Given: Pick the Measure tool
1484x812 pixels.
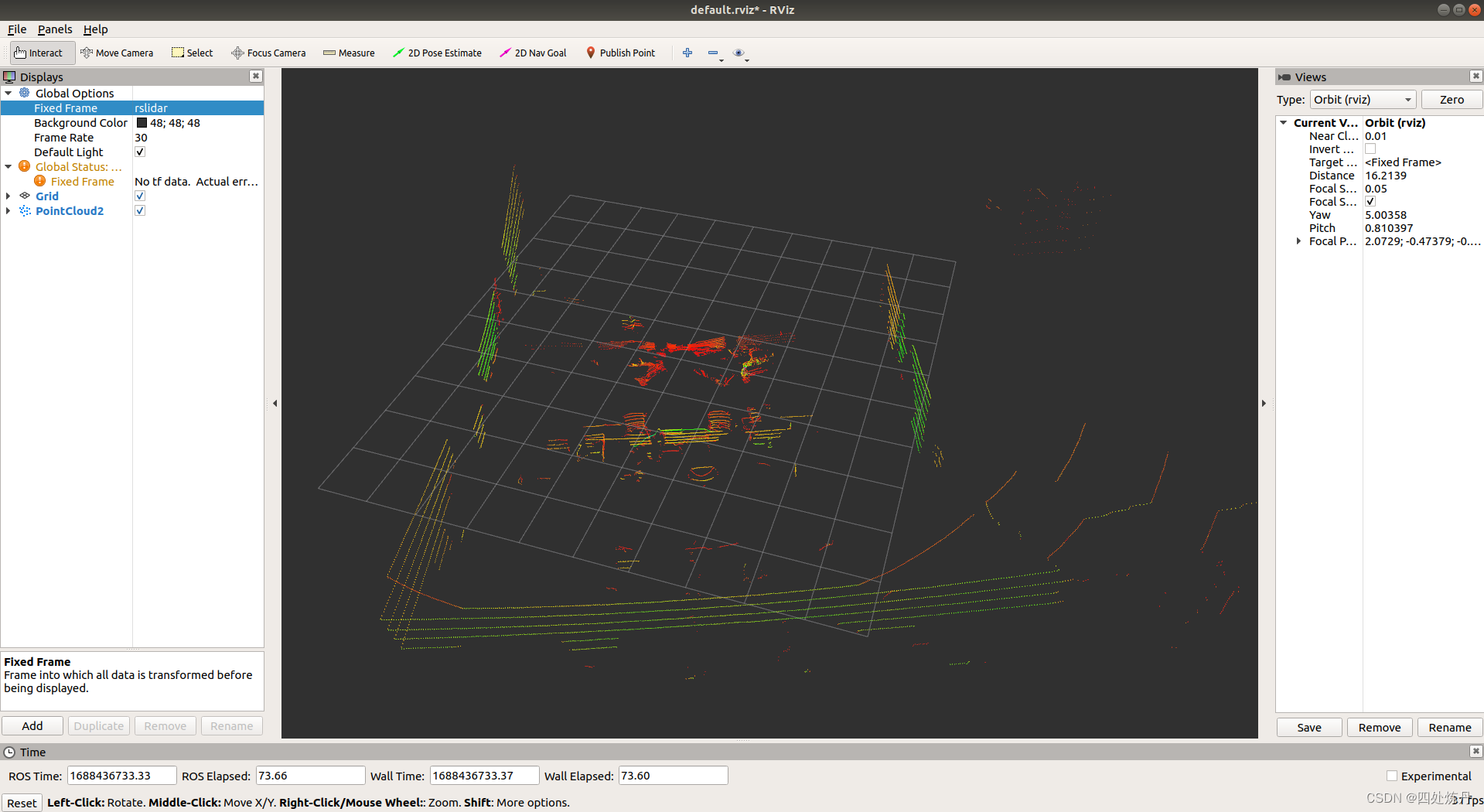Looking at the screenshot, I should tap(349, 53).
